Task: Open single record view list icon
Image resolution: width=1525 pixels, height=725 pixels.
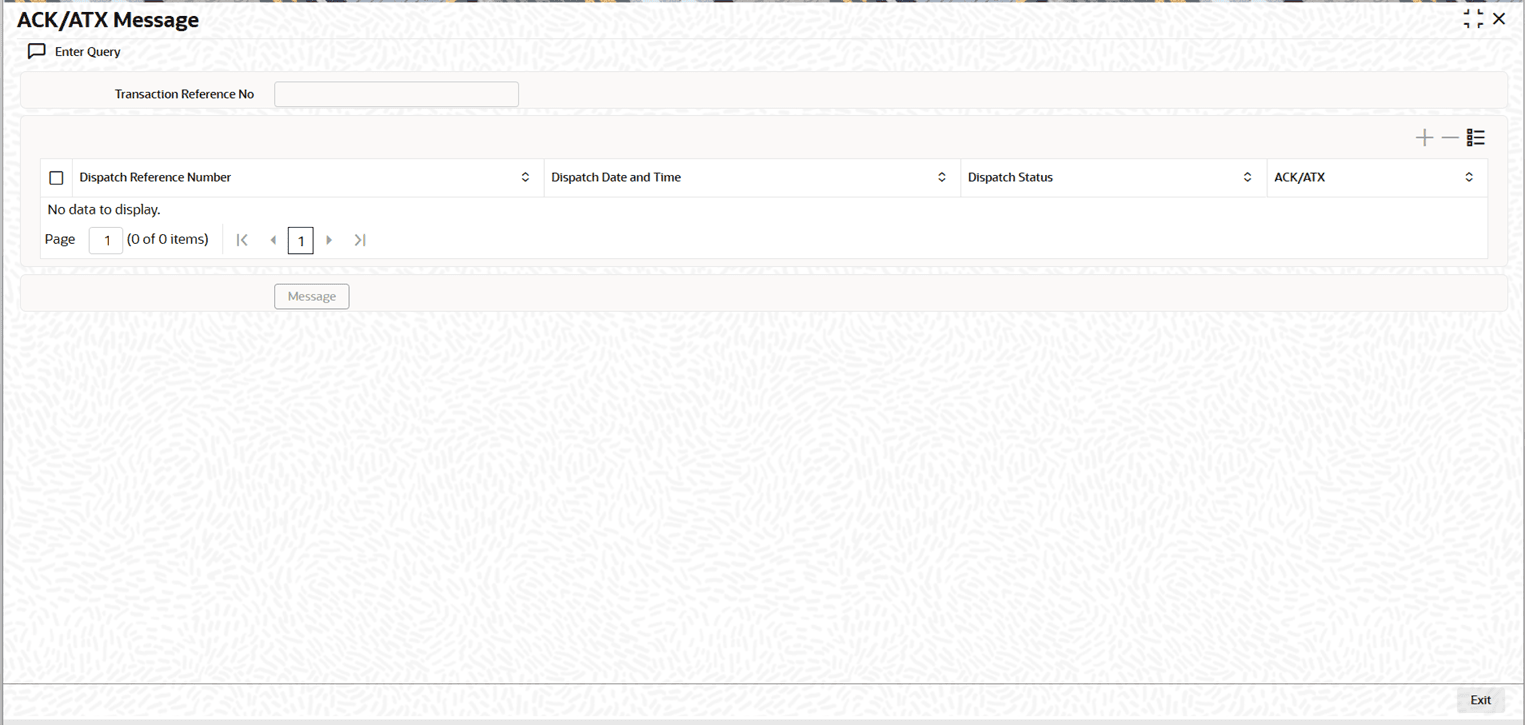Action: (1476, 138)
